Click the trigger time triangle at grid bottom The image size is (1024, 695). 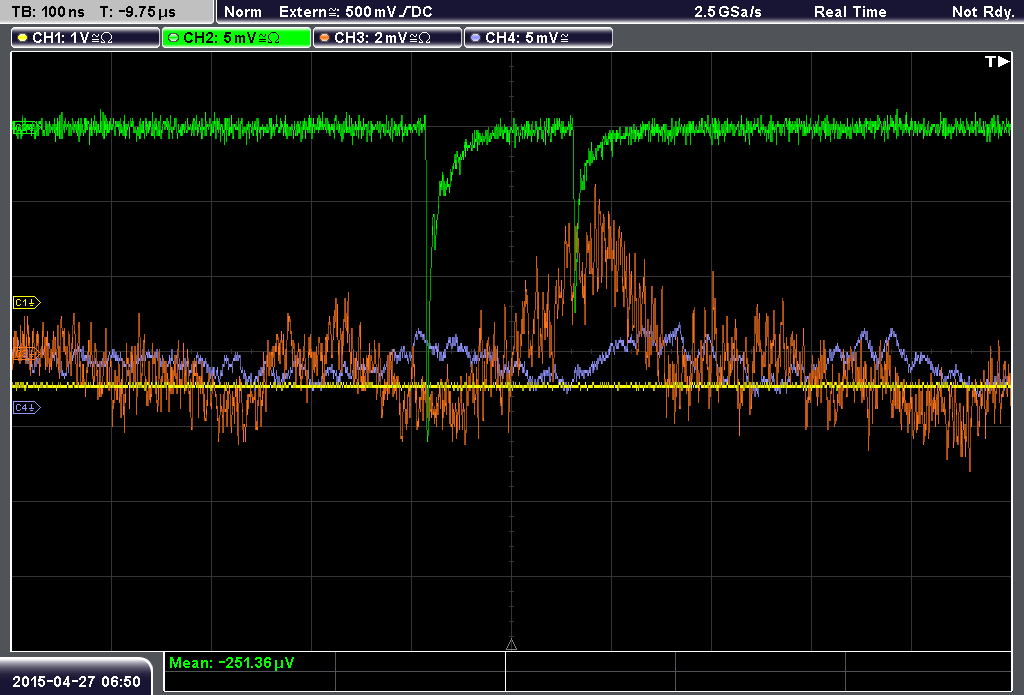pyautogui.click(x=511, y=645)
